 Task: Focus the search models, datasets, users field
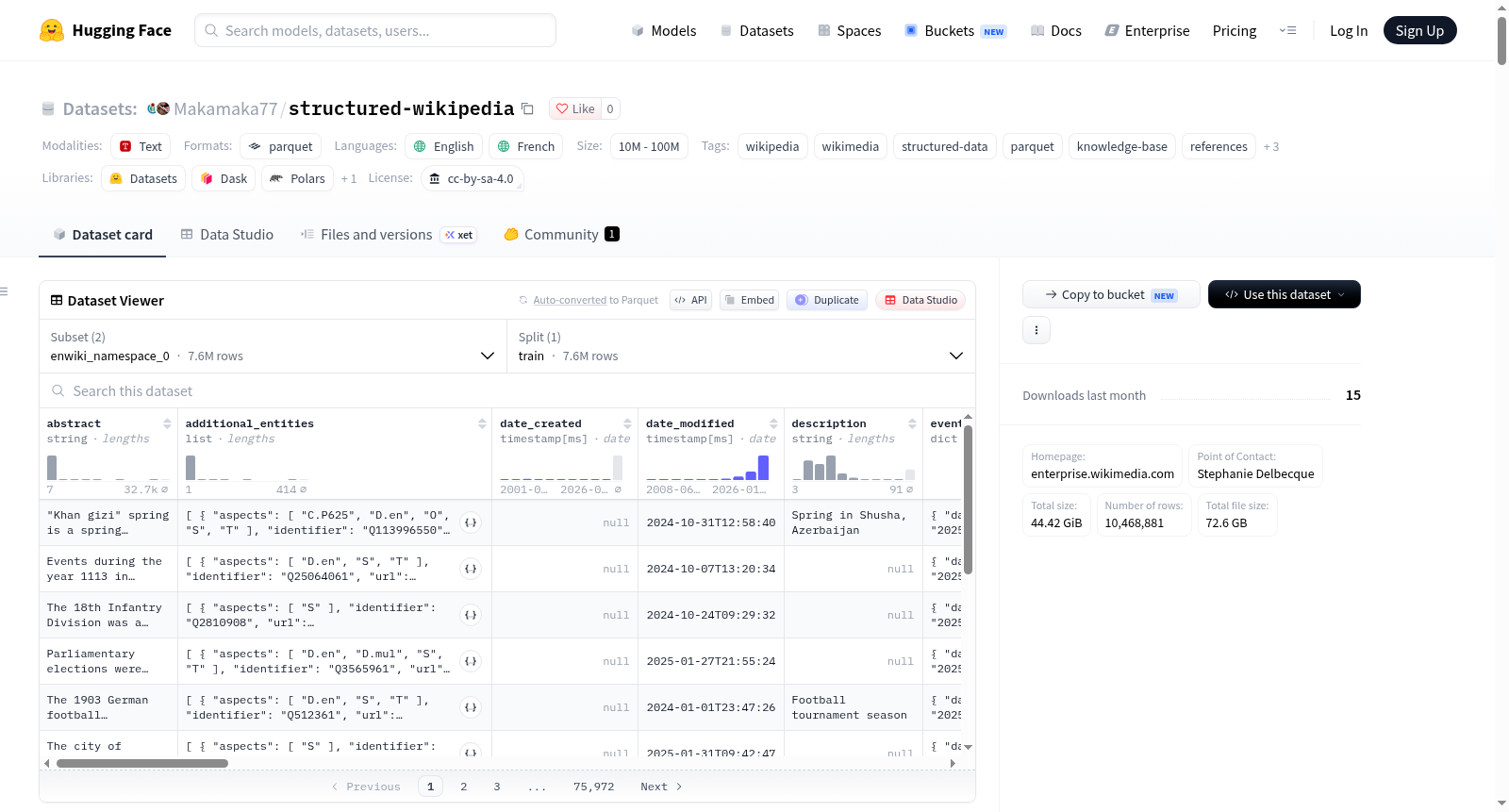click(375, 30)
